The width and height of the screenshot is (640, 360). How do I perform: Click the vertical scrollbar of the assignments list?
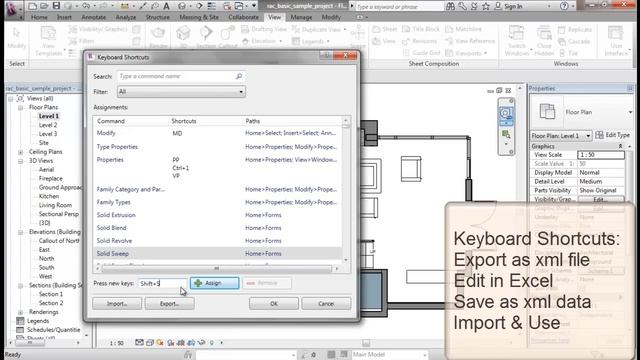tap(346, 190)
